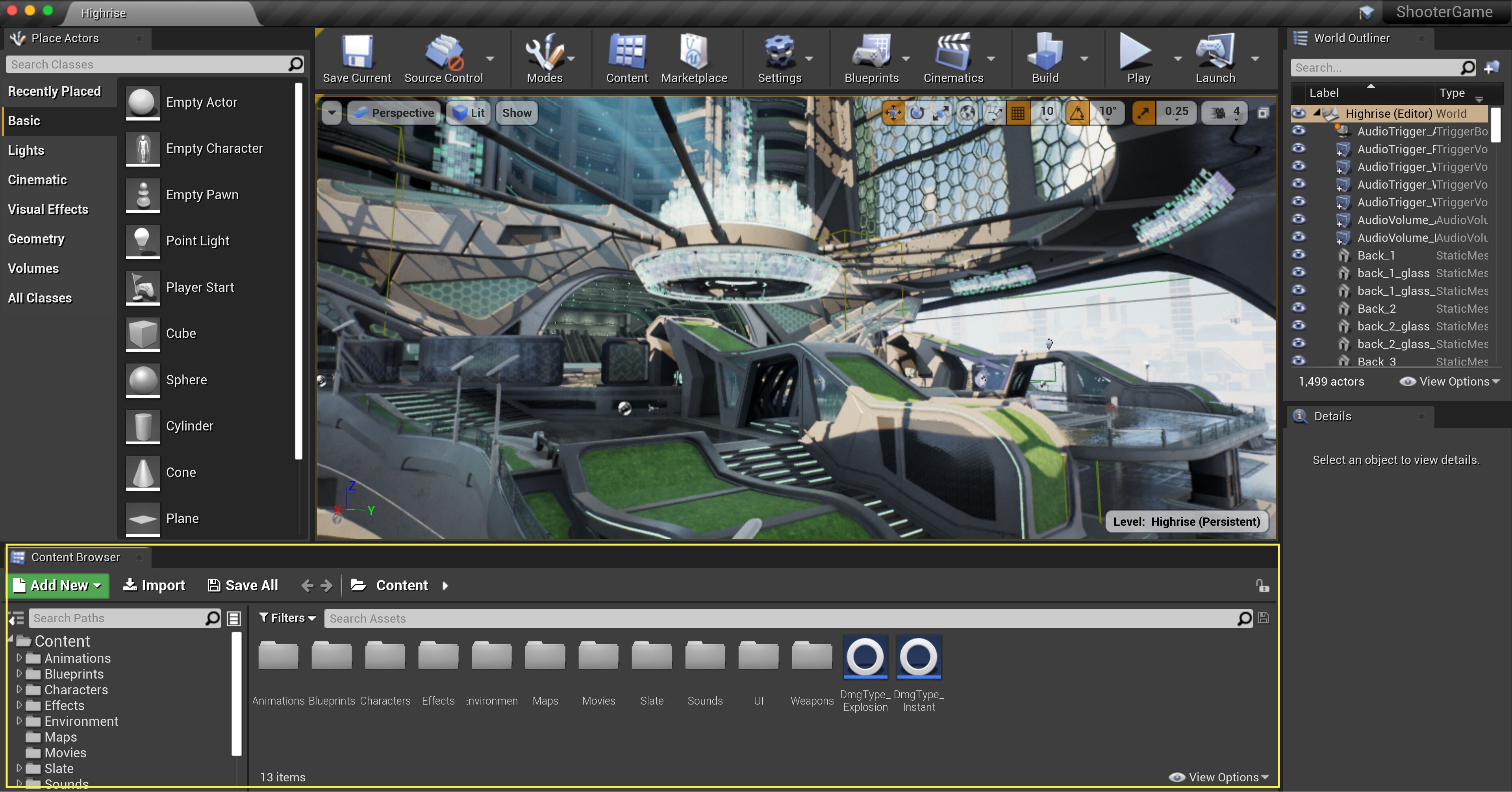Select the rotate gizmo tool
The width and height of the screenshot is (1512, 792).
pyautogui.click(x=917, y=113)
